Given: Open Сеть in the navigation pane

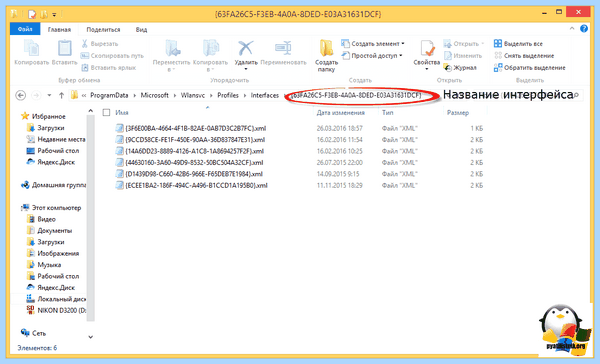Looking at the screenshot, I should (34, 333).
